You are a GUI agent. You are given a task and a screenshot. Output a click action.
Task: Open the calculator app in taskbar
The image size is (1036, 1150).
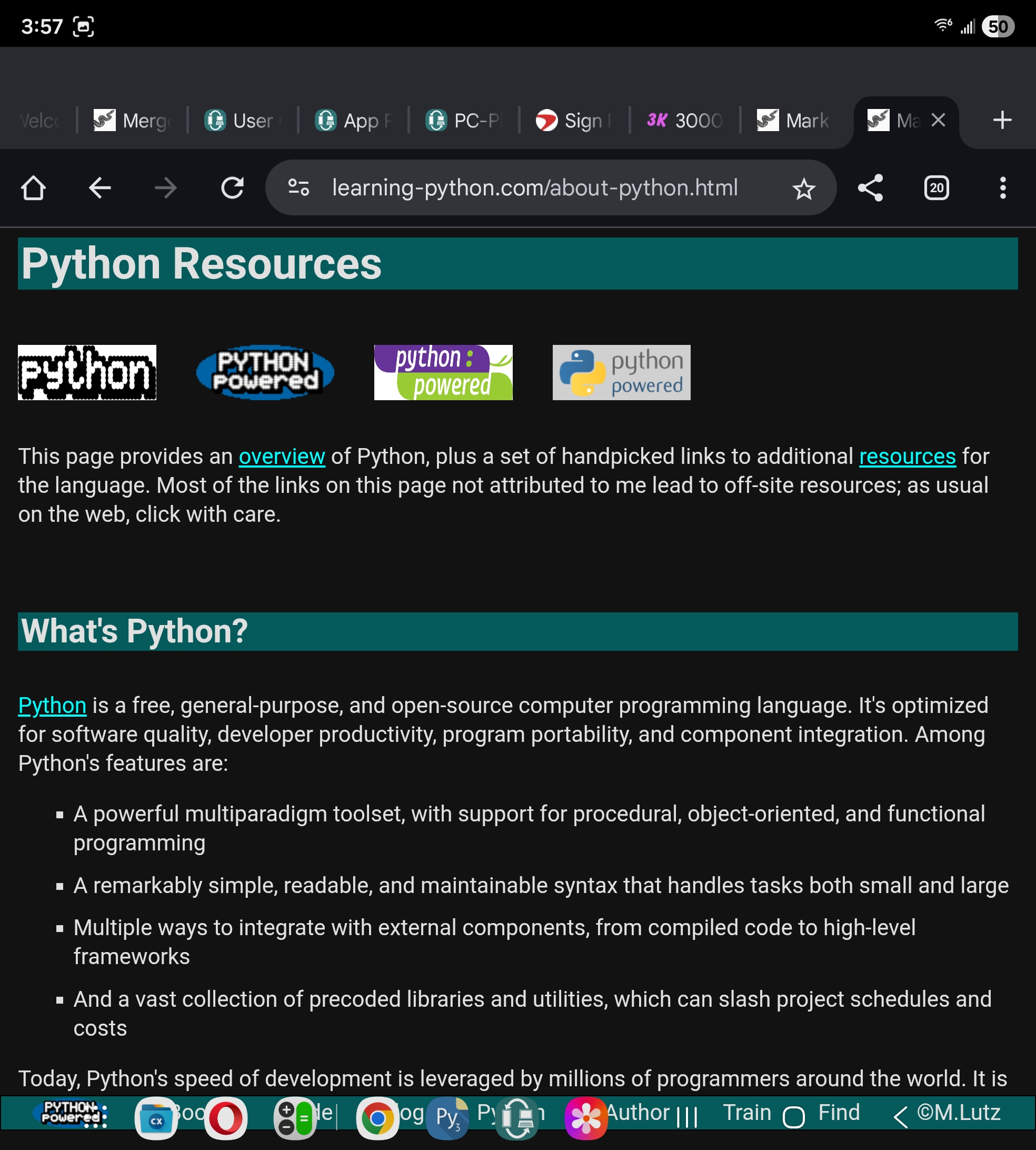pos(294,1118)
